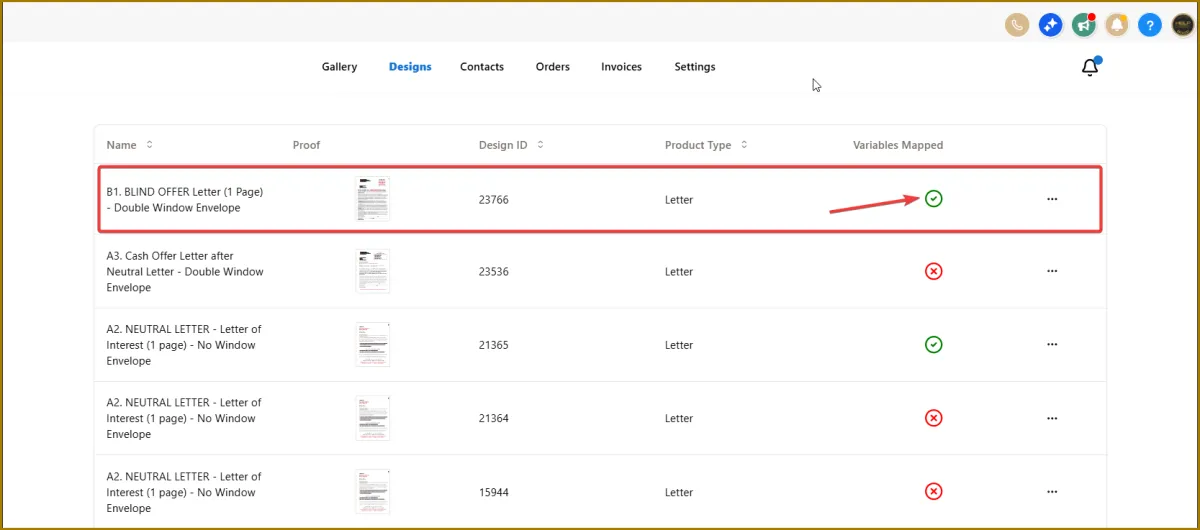Sort the table by Name column

click(150, 145)
